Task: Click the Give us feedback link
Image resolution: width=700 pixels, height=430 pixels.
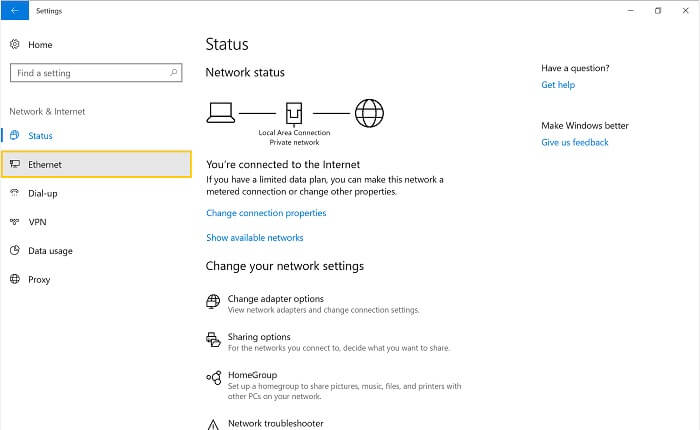Action: (575, 142)
